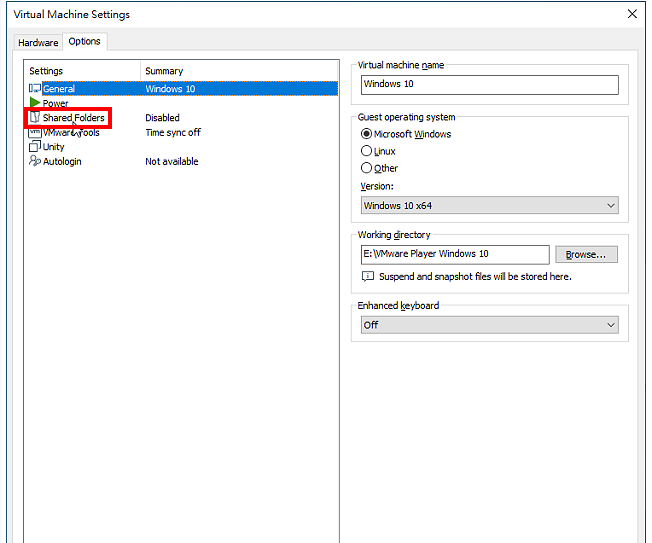Select Power in the settings list
Viewport: 652px width, 543px height.
click(55, 103)
